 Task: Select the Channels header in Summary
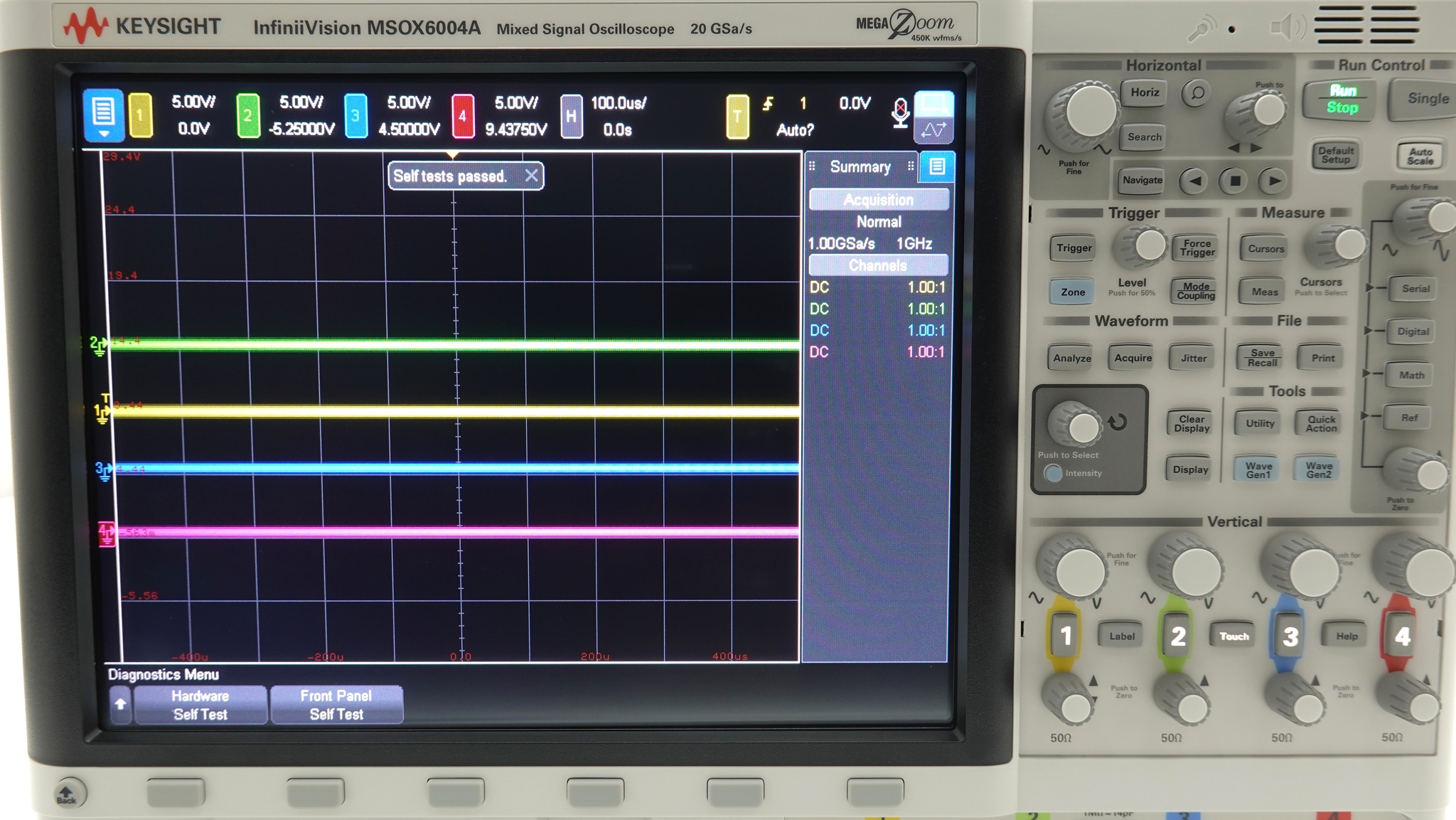point(879,265)
